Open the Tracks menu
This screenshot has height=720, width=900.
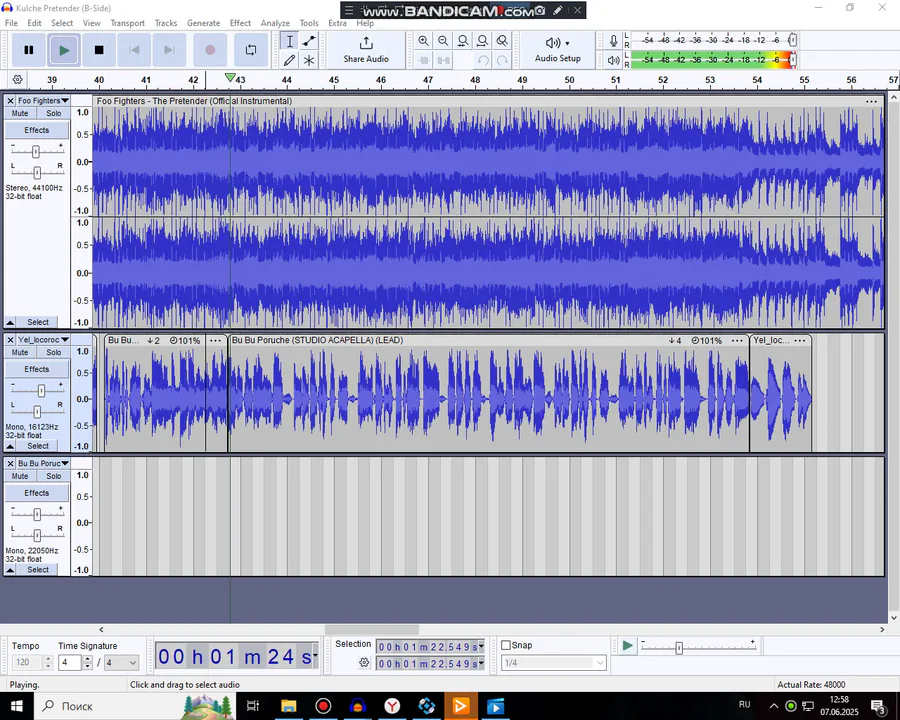point(166,23)
